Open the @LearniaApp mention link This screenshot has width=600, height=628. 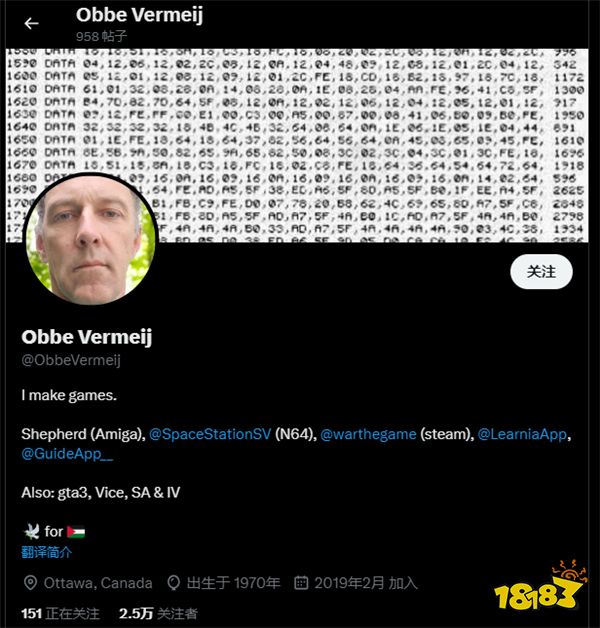pyautogui.click(x=522, y=434)
